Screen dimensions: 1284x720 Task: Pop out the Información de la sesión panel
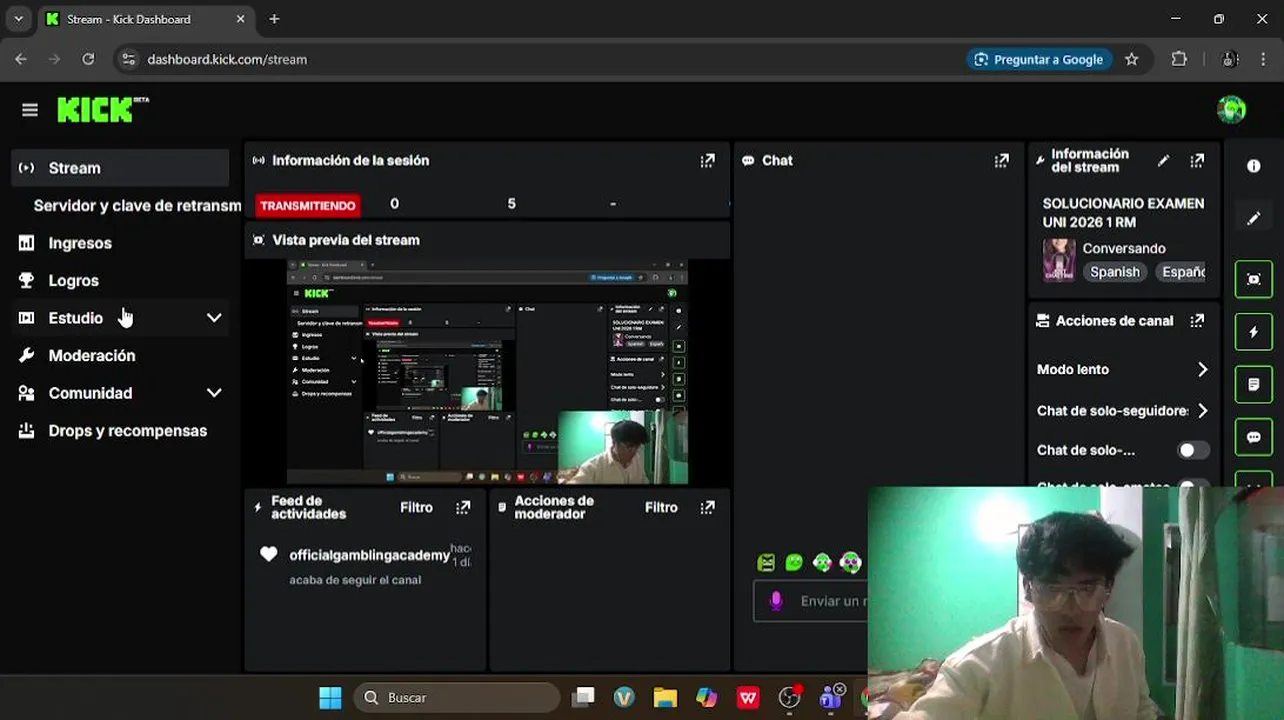click(708, 160)
